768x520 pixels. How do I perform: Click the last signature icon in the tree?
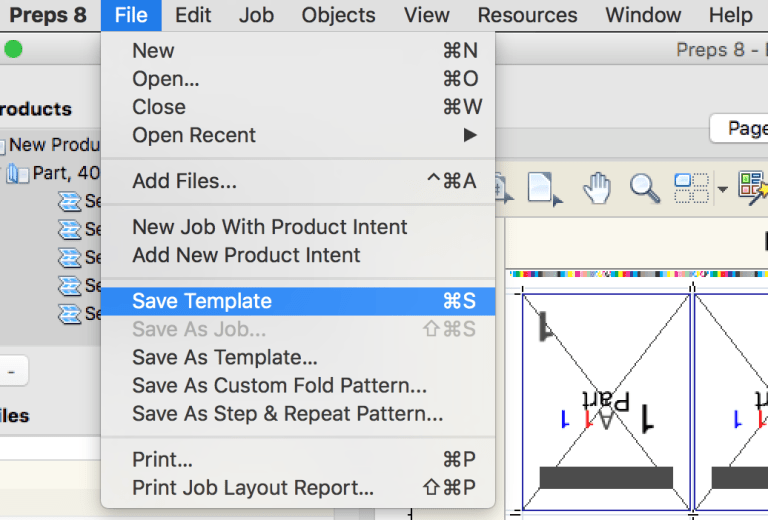pyautogui.click(x=69, y=313)
